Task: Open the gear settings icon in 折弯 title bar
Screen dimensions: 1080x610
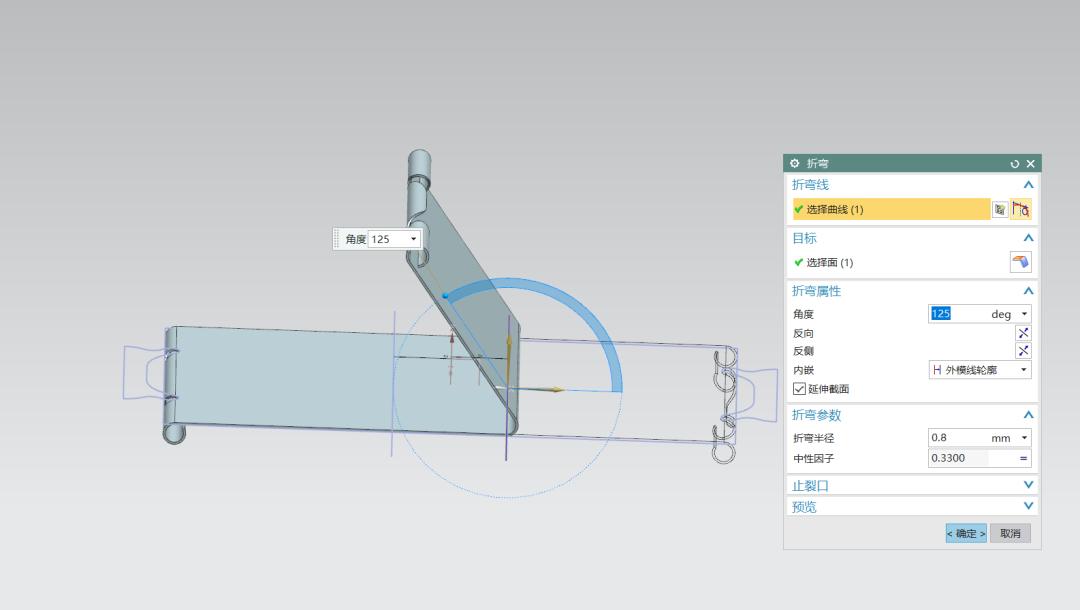Action: (x=795, y=164)
